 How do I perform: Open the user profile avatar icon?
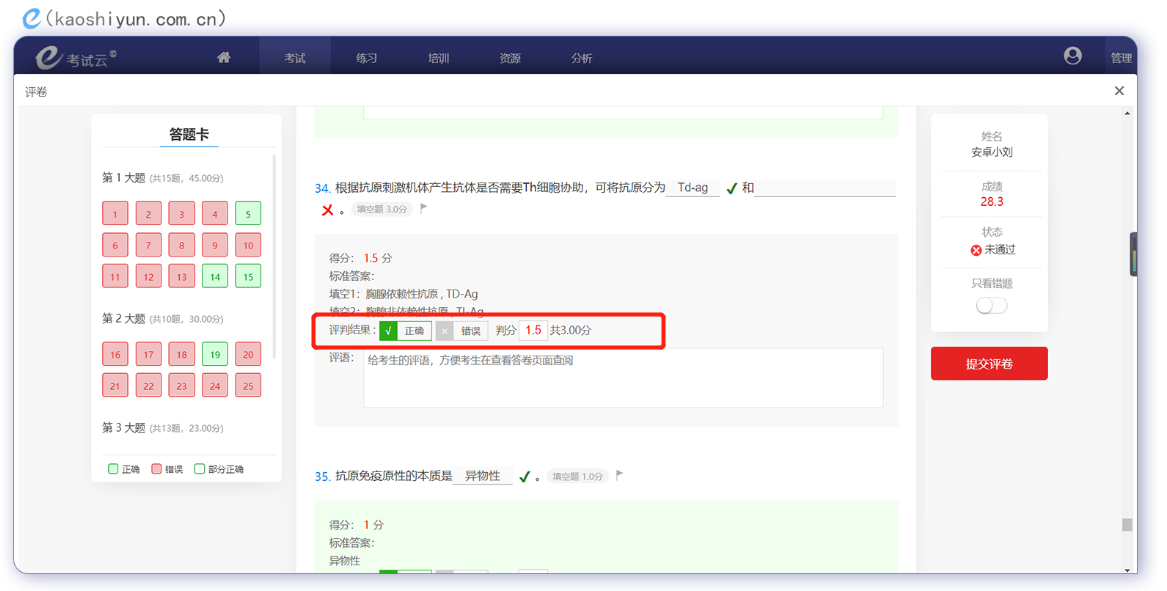click(1072, 56)
